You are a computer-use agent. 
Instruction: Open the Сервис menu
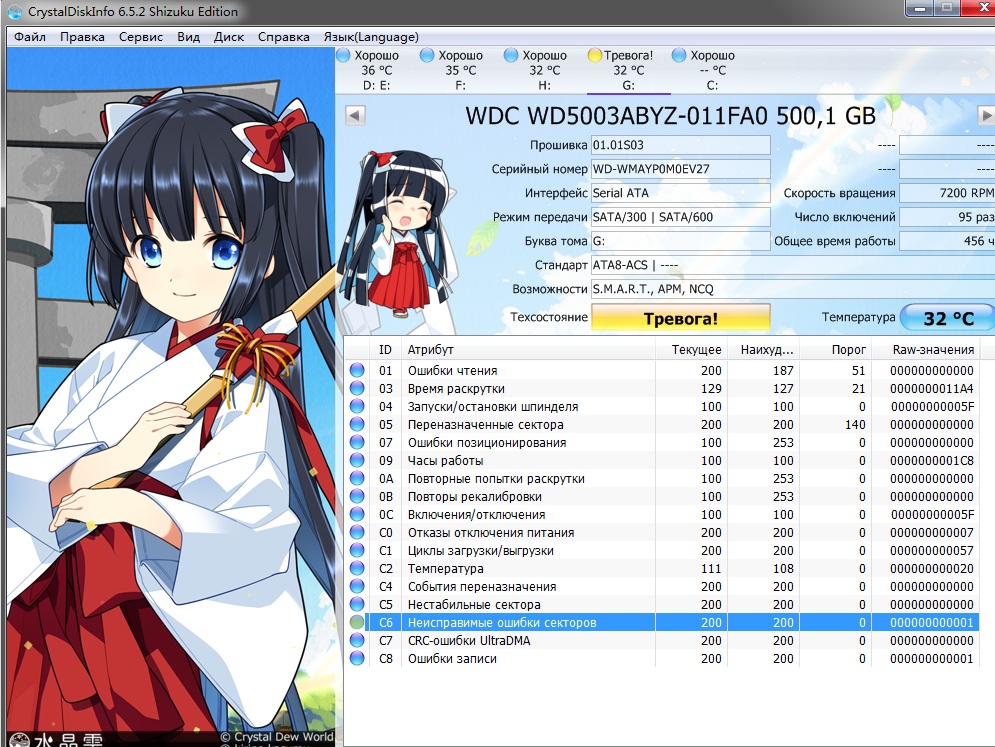141,37
